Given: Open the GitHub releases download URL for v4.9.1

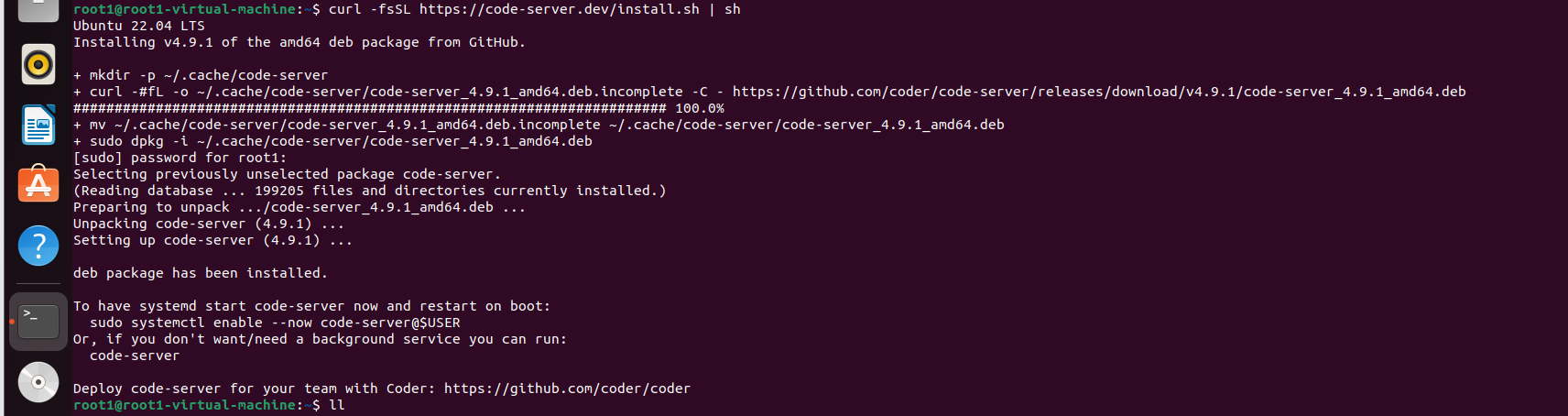Looking at the screenshot, I should 1099,92.
